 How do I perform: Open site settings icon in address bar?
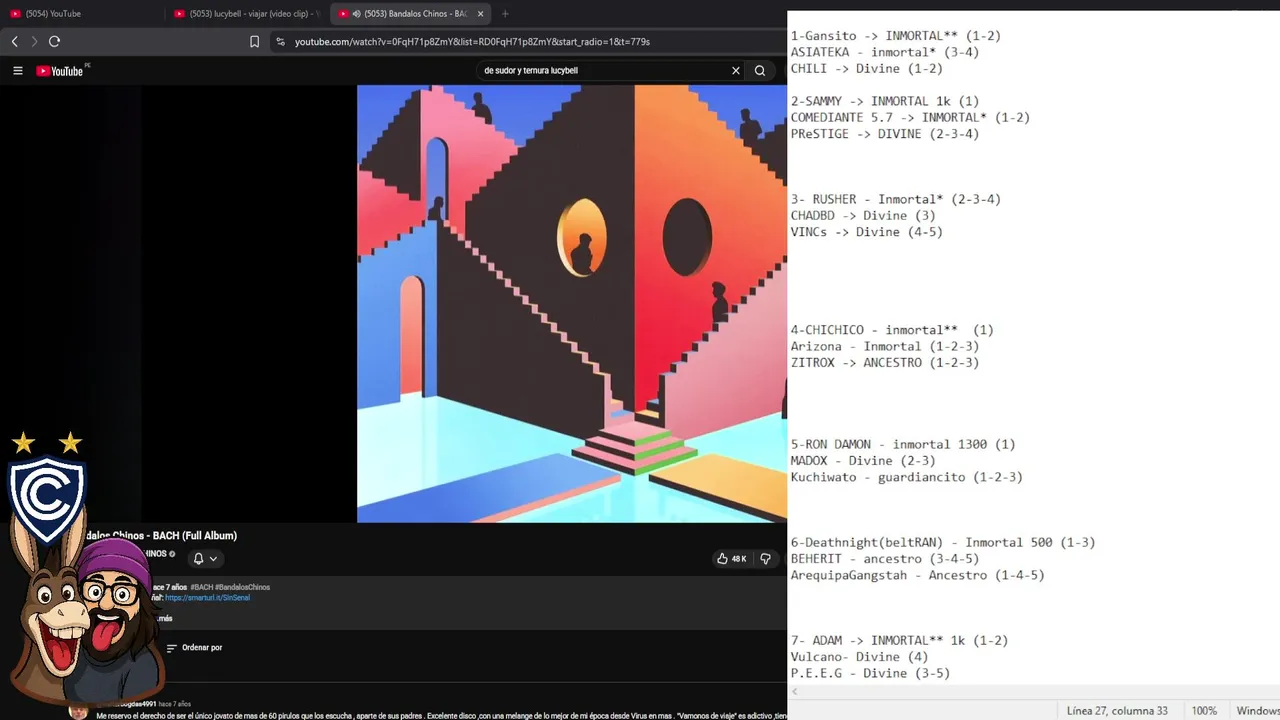280,41
